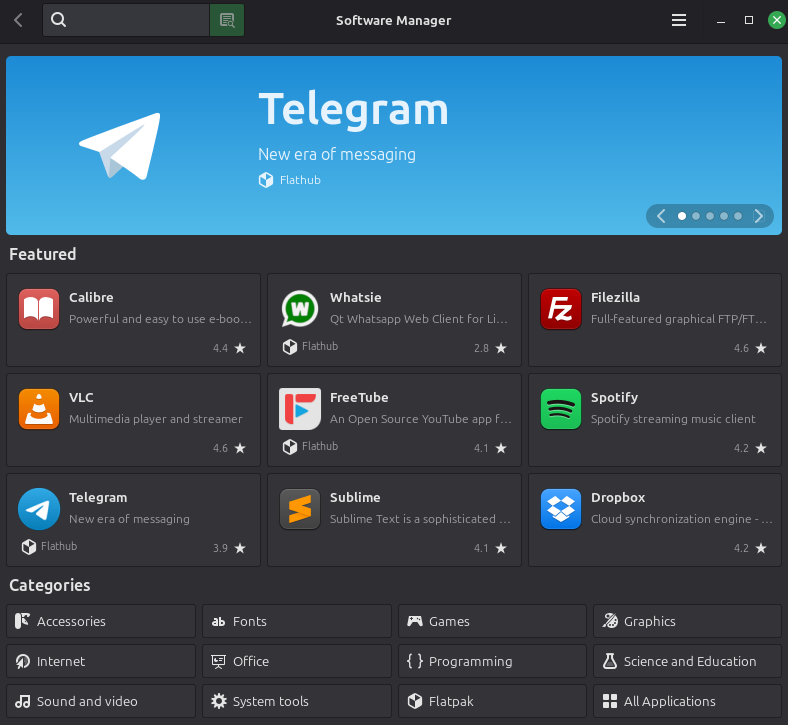Open the hamburger menu
Viewport: 788px width, 725px height.
pos(679,20)
